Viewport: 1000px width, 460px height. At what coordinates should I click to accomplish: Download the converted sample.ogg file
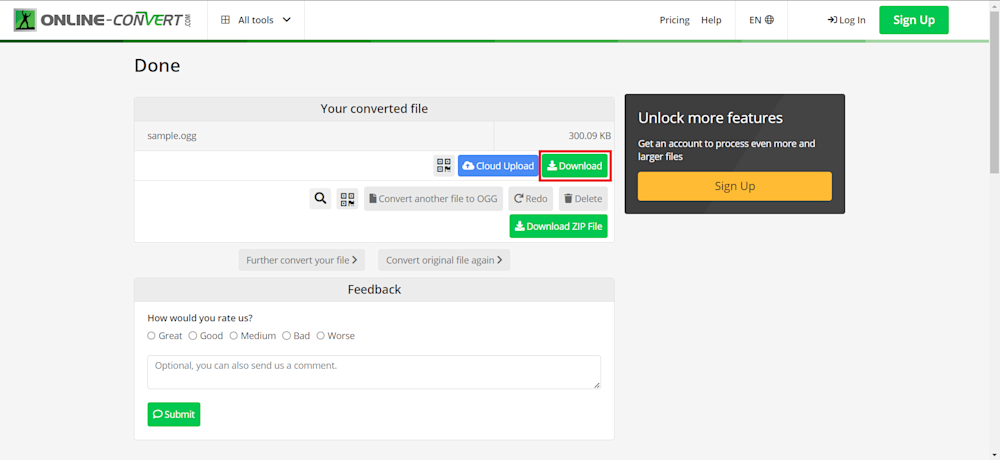pos(575,166)
